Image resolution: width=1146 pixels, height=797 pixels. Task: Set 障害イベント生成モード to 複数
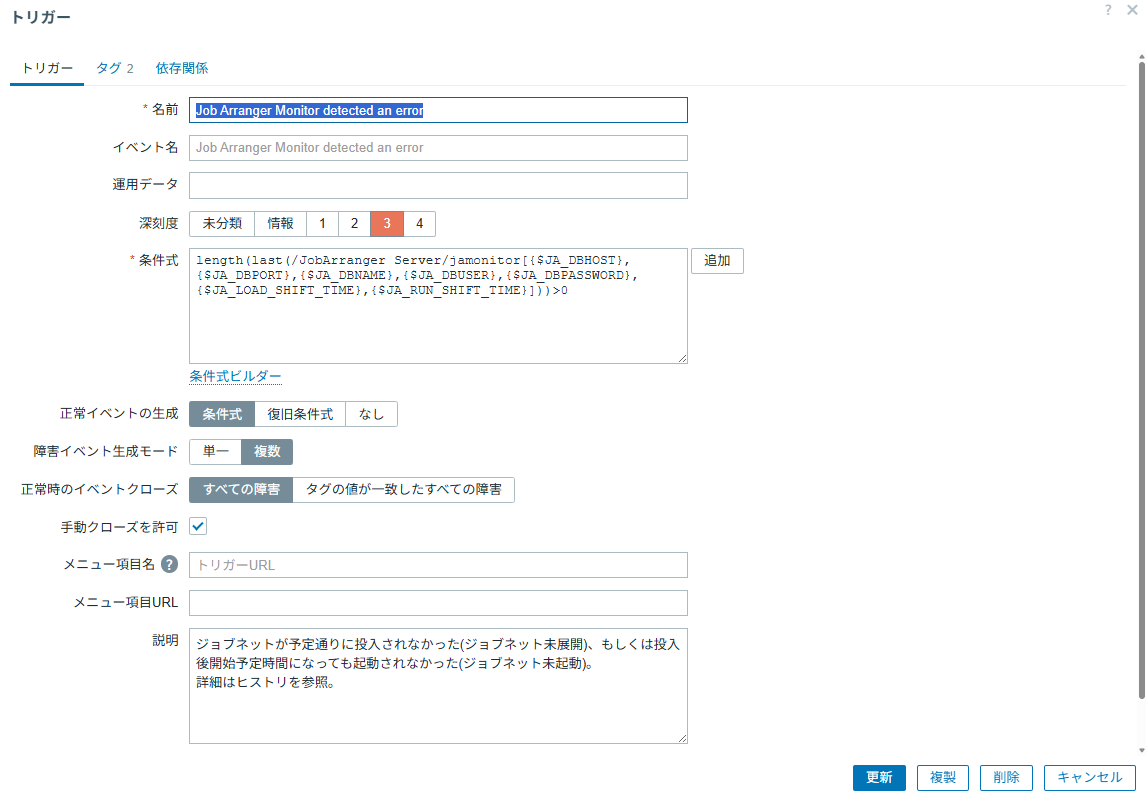(267, 452)
